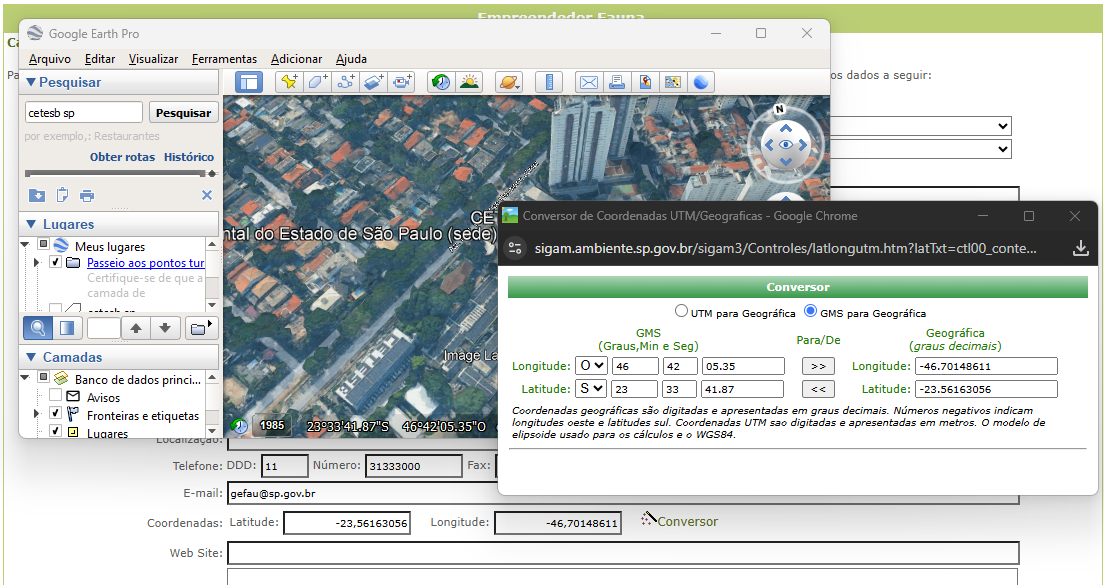The width and height of the screenshot is (1104, 585).
Task: Open the Longitude O hemisphere dropdown
Action: coord(591,365)
